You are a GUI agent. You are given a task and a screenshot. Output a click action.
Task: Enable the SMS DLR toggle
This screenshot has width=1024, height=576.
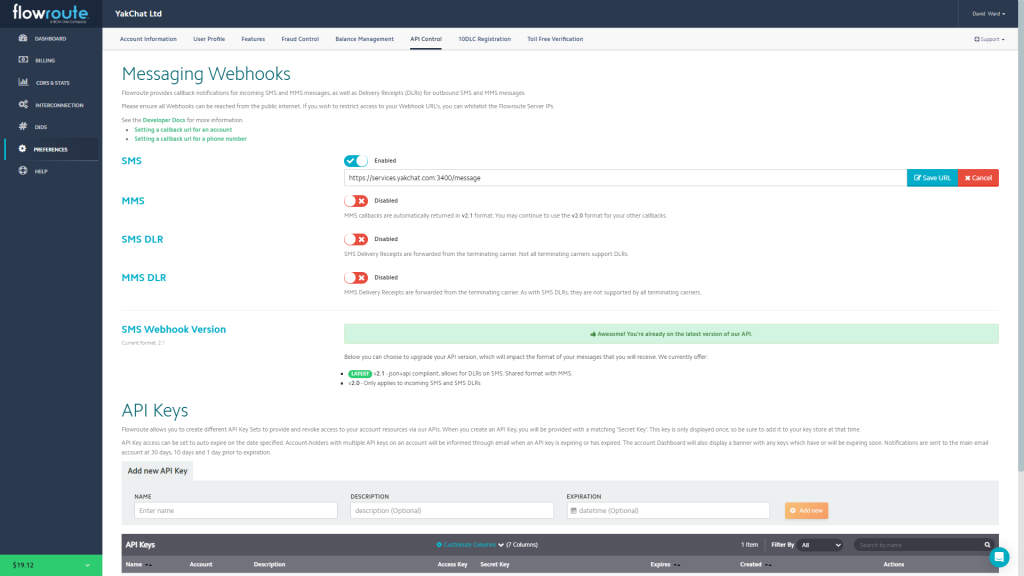coord(356,240)
